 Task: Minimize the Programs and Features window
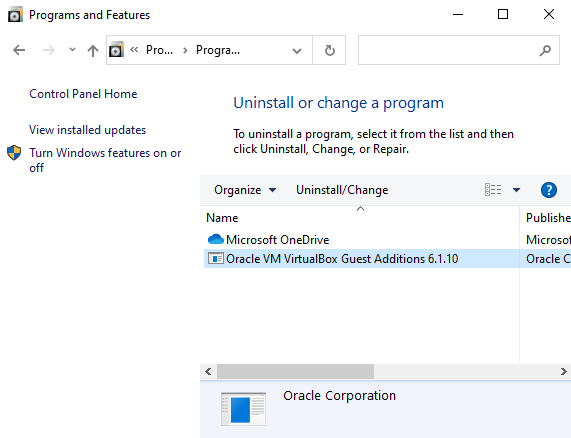[458, 15]
